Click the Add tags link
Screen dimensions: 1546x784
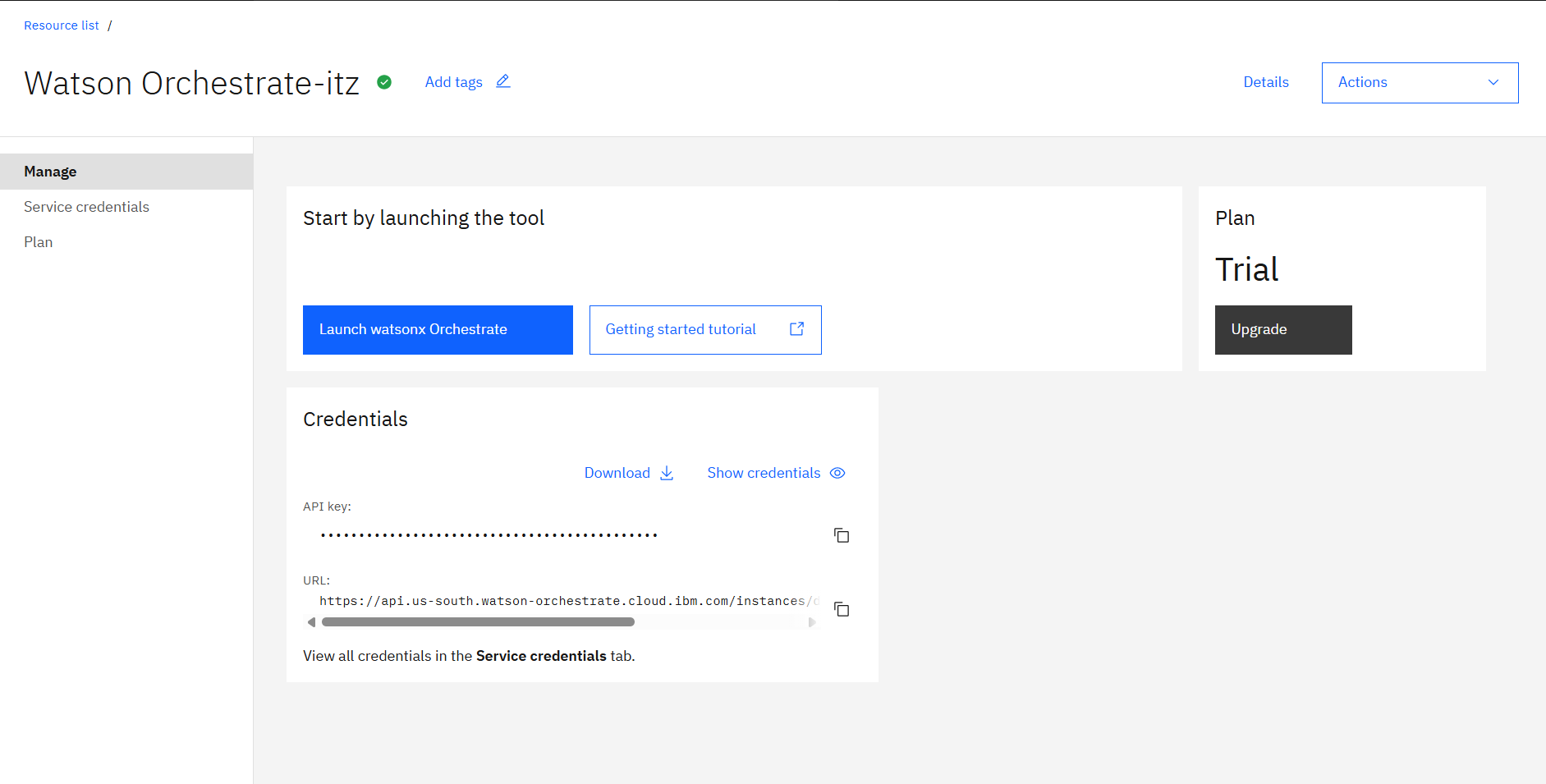coord(453,82)
